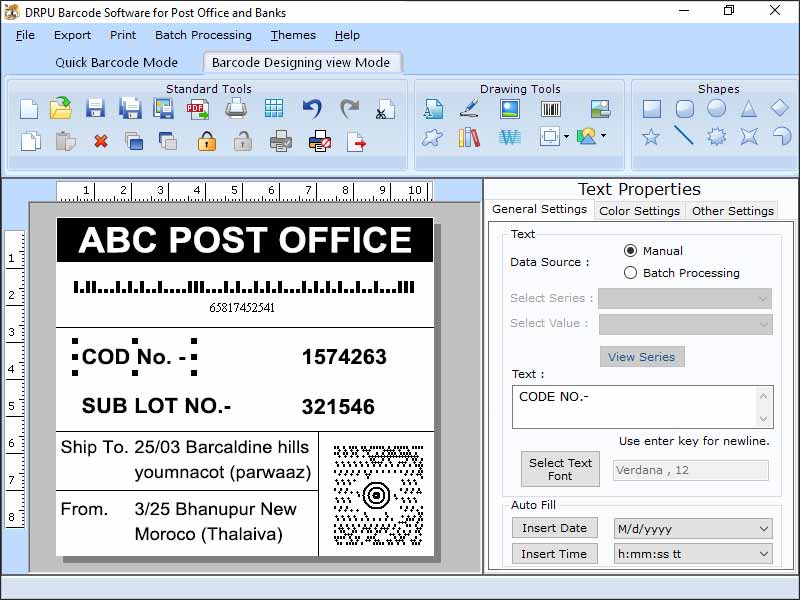Open the Print tool in Standard Tools

click(x=236, y=108)
